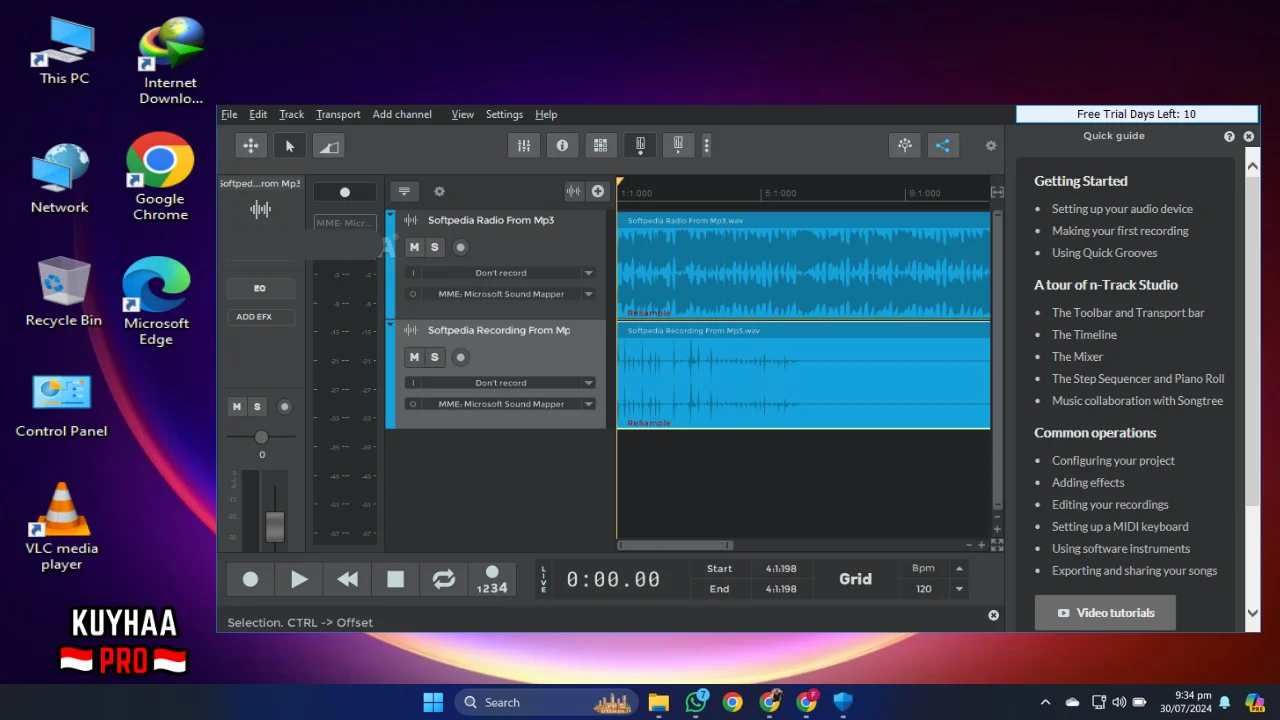
Task: Solo the Softpedia Radio From Mp3 track
Action: point(434,247)
